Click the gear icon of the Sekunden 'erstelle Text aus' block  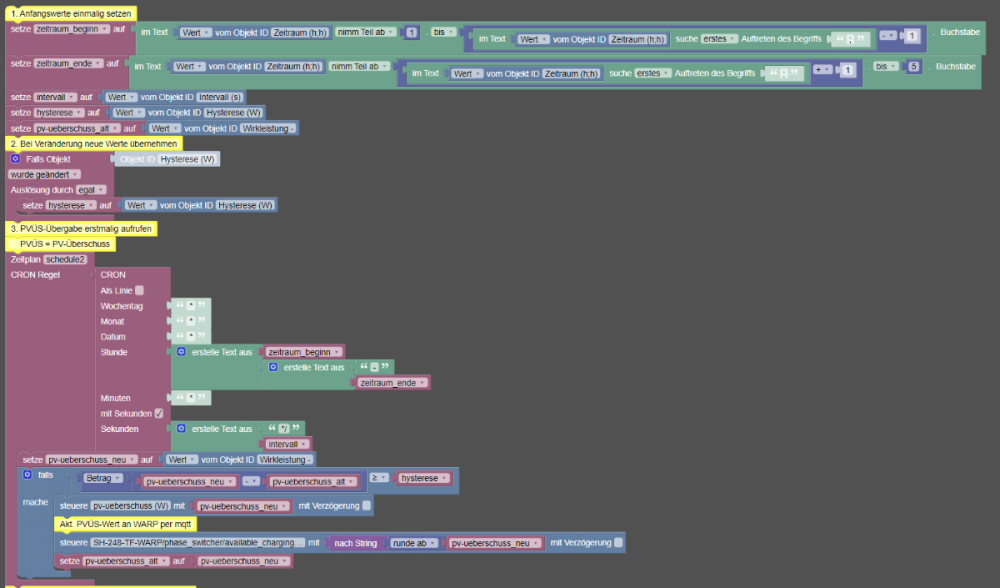click(x=181, y=428)
